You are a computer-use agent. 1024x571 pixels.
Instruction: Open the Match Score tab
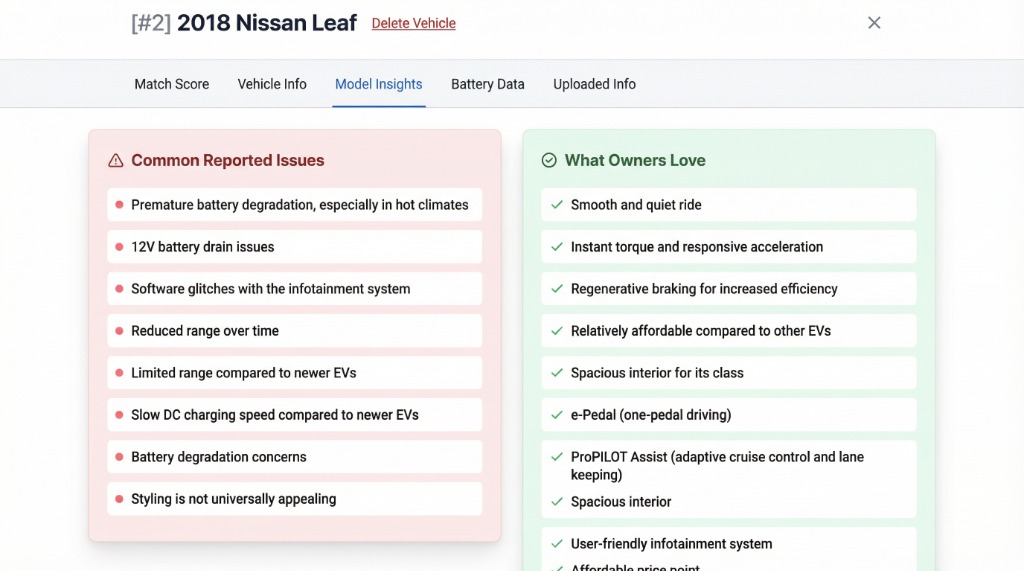(x=172, y=84)
